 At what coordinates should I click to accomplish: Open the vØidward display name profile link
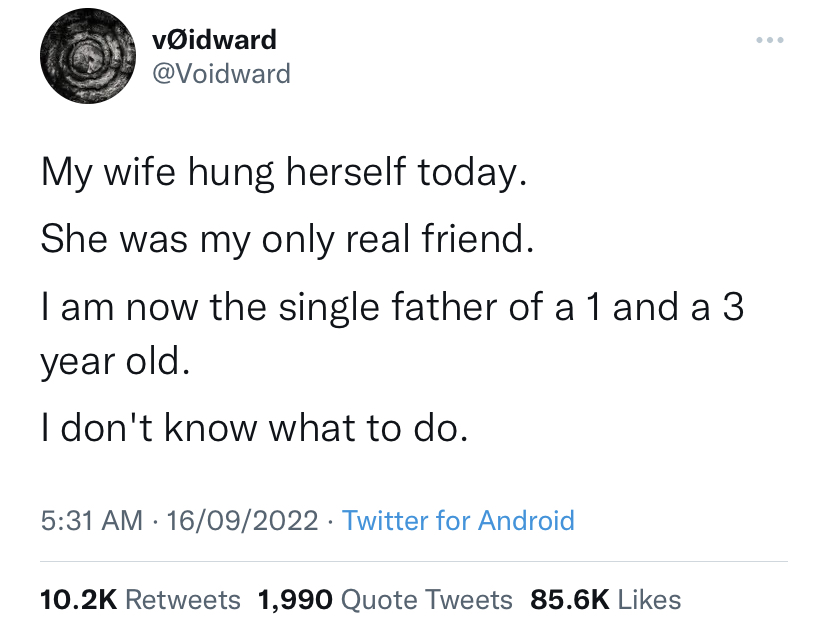click(x=214, y=40)
